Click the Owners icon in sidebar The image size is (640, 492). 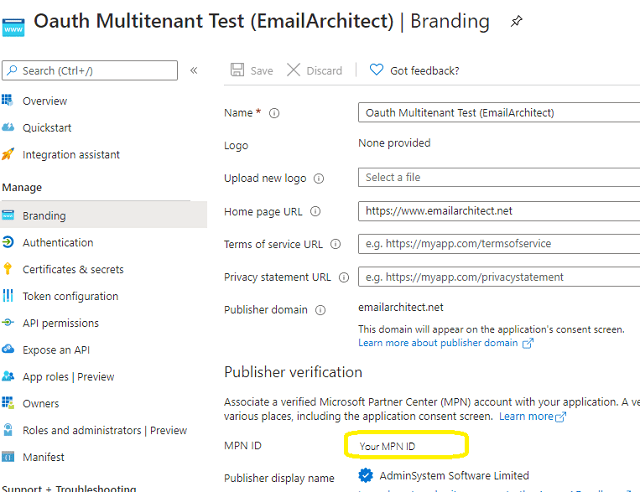8,403
